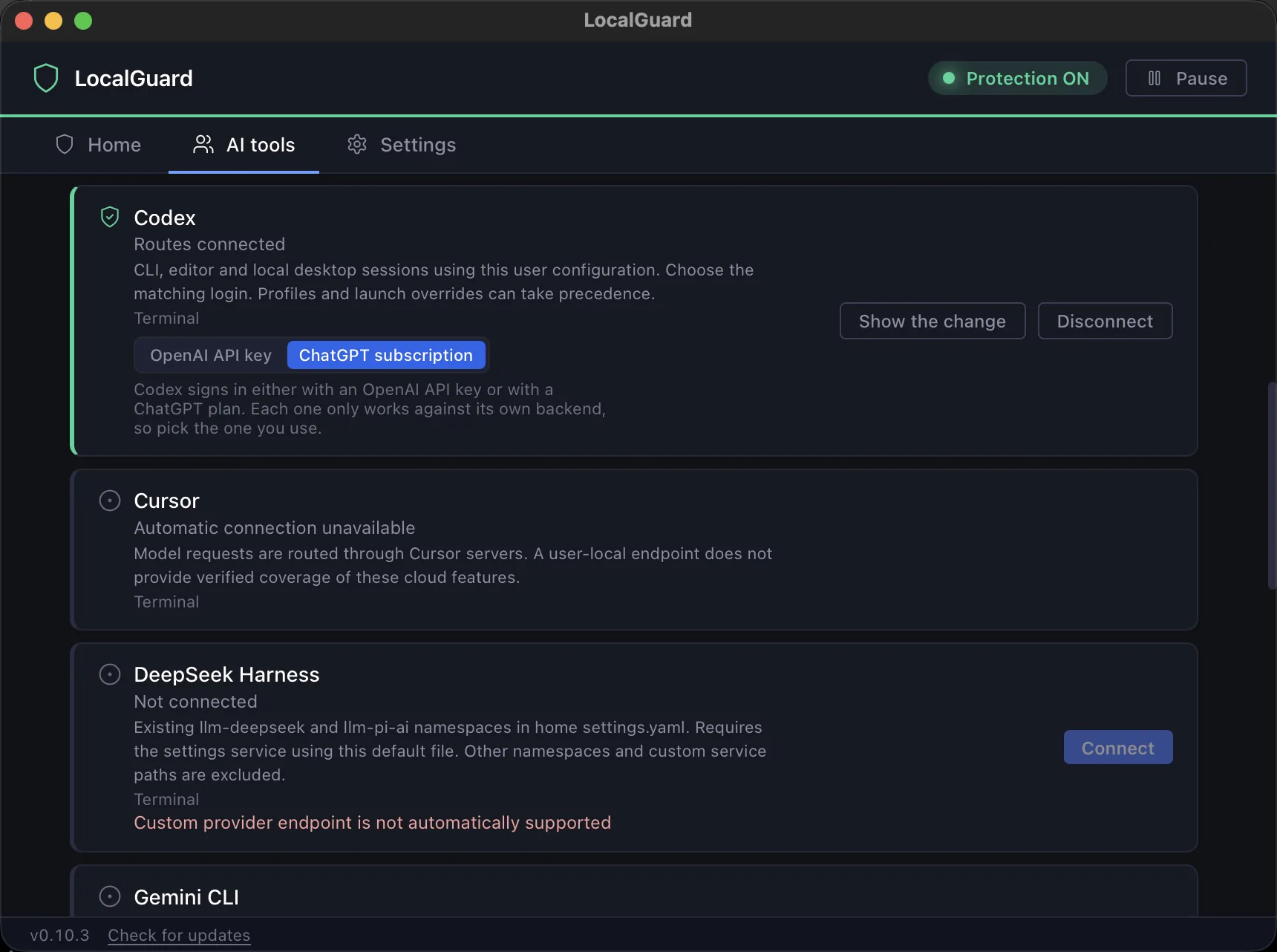Click the Cursor servers description text
Screen dimensions: 1277x952
(x=453, y=565)
